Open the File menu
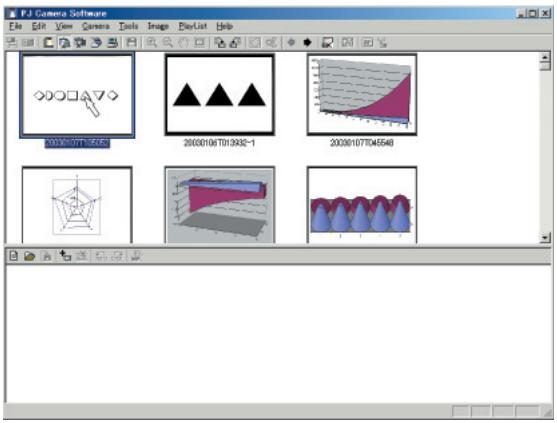The image size is (557, 423). [15, 26]
